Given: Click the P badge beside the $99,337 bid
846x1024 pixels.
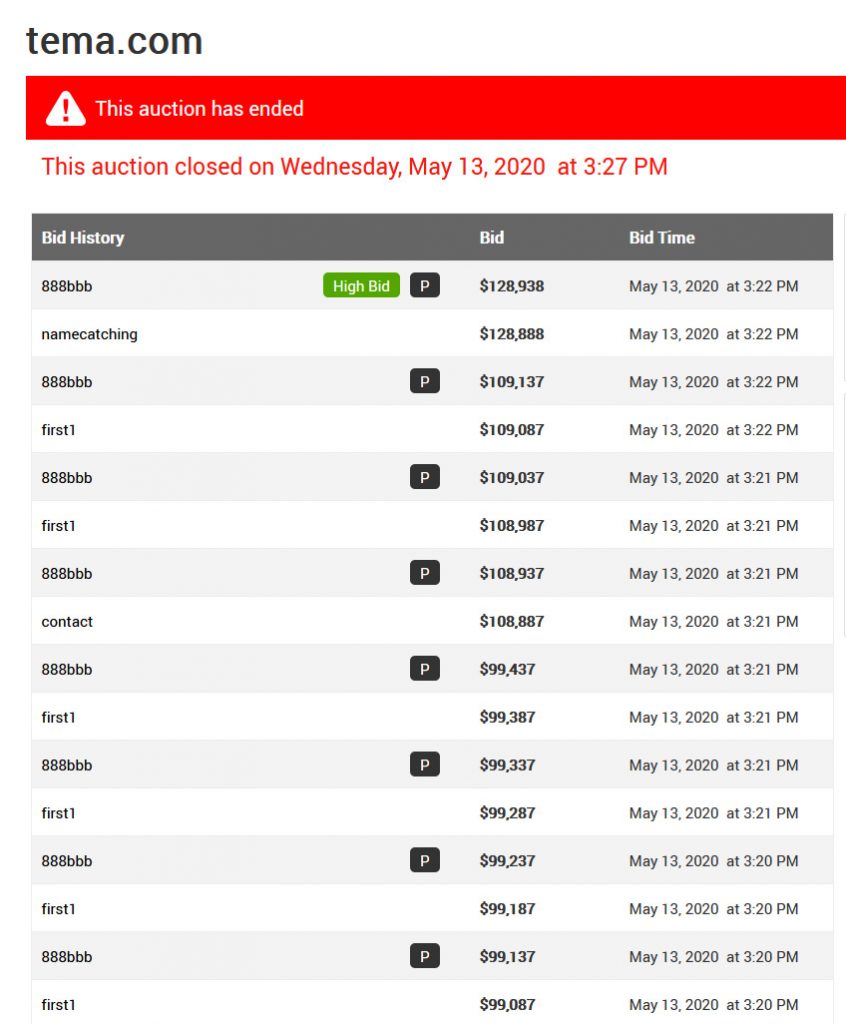Looking at the screenshot, I should (425, 765).
